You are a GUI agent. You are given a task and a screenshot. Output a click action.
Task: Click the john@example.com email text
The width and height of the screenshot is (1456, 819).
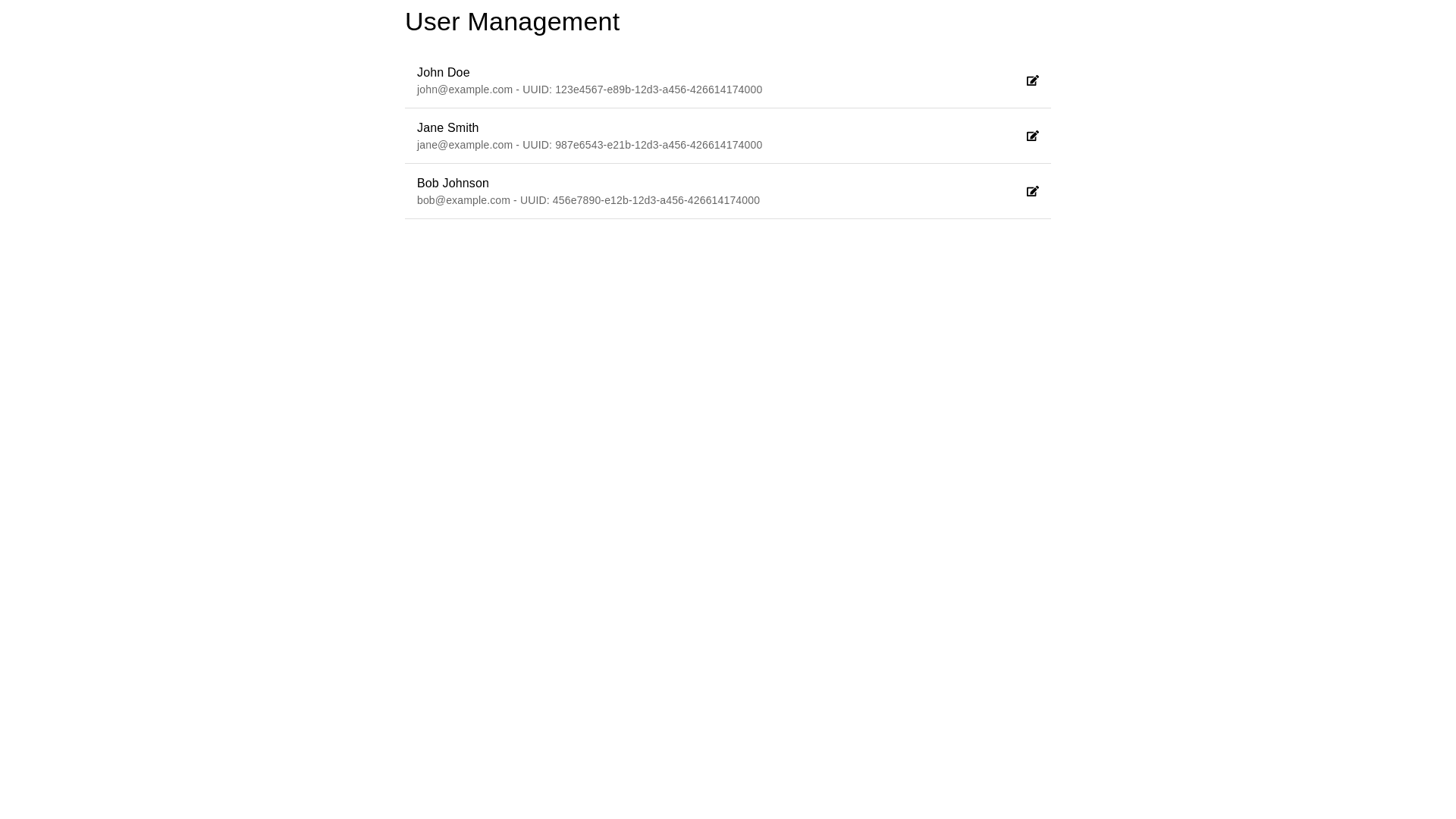coord(464,89)
